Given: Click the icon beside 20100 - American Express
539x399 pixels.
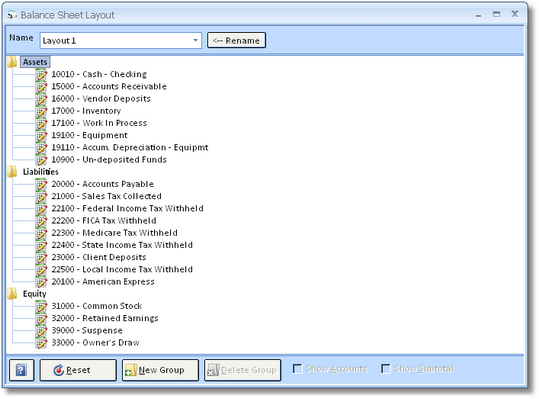Looking at the screenshot, I should pyautogui.click(x=41, y=282).
